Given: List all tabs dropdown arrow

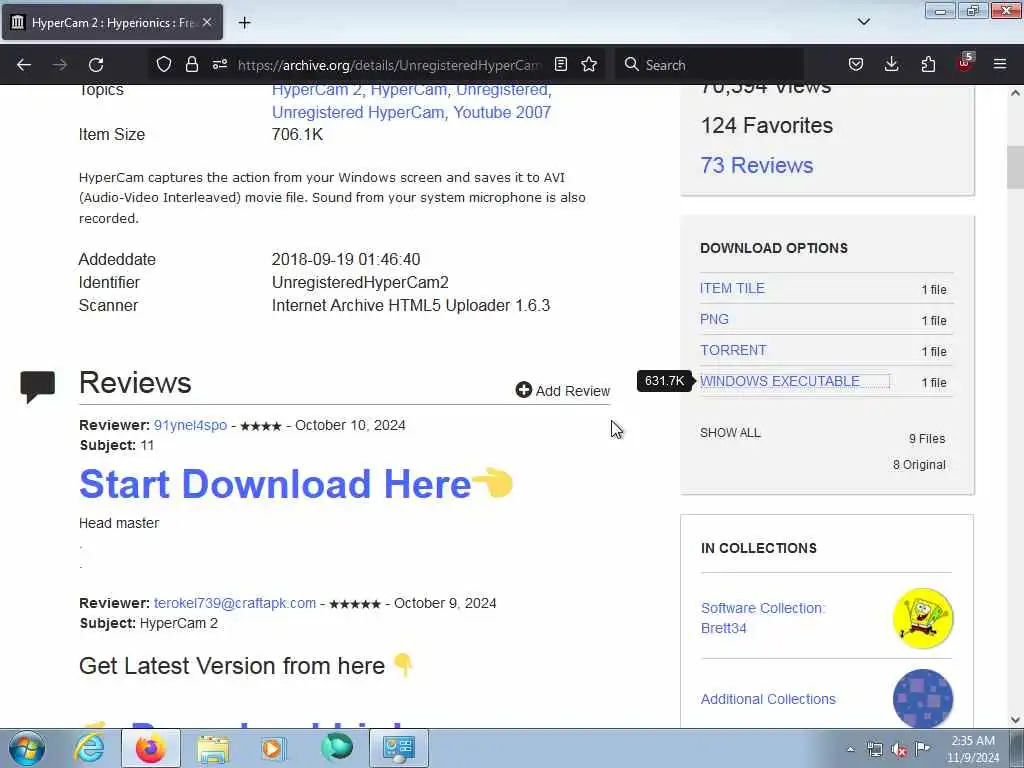Looking at the screenshot, I should [x=863, y=22].
